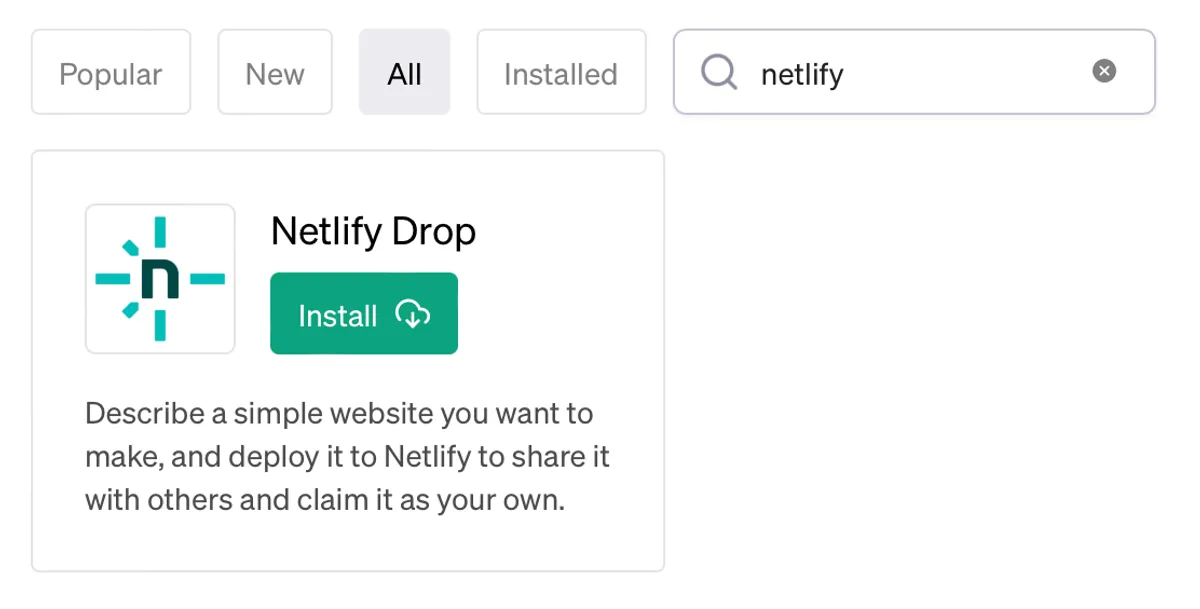
Task: Select the 'netlify' text in search box
Action: 803,72
